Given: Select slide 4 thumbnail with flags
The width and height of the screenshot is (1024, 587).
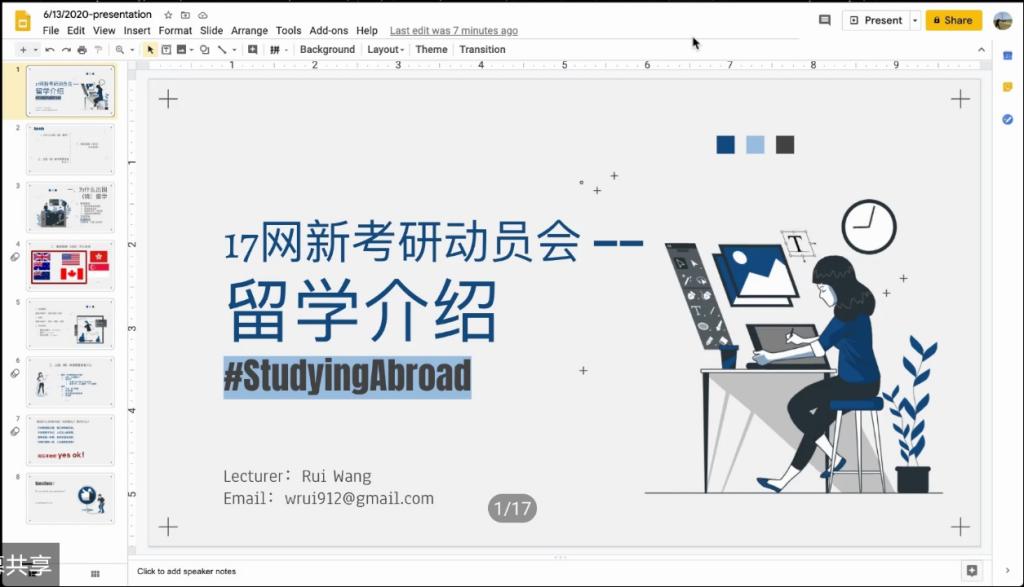Looking at the screenshot, I should click(70, 266).
